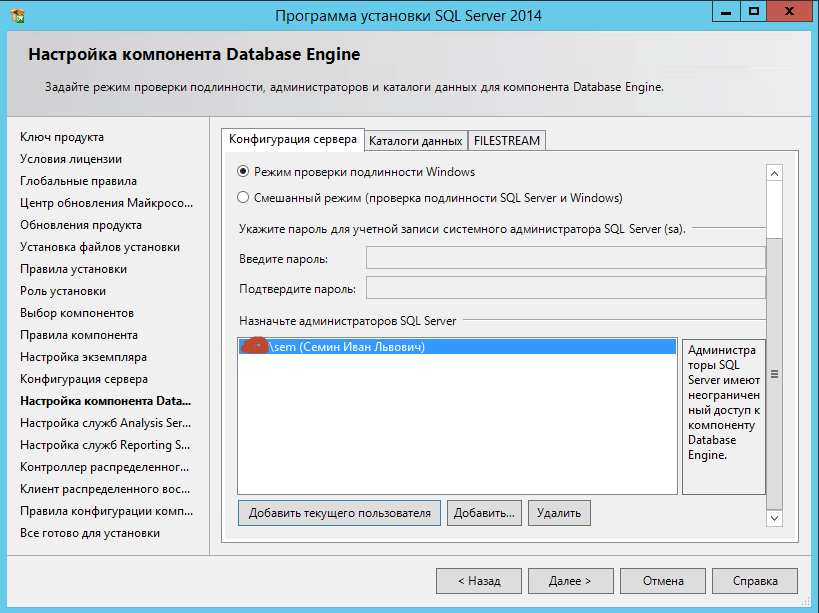Click the Настройка служб Analysis Ser... step

pos(106,422)
